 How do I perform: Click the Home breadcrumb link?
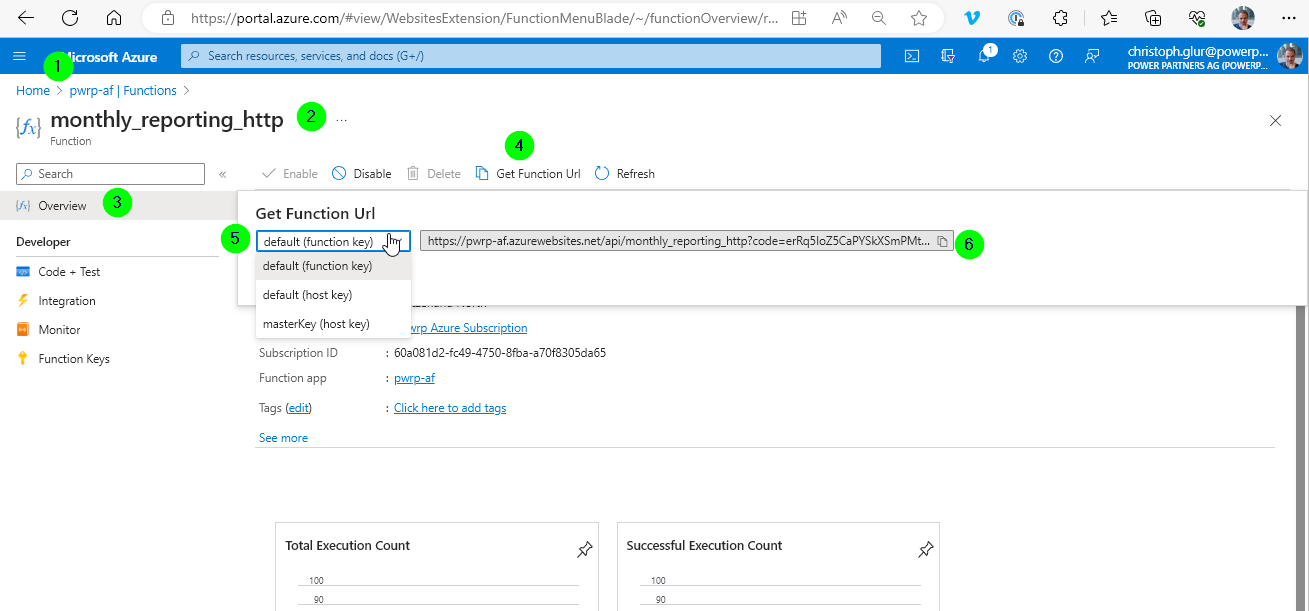click(x=33, y=90)
